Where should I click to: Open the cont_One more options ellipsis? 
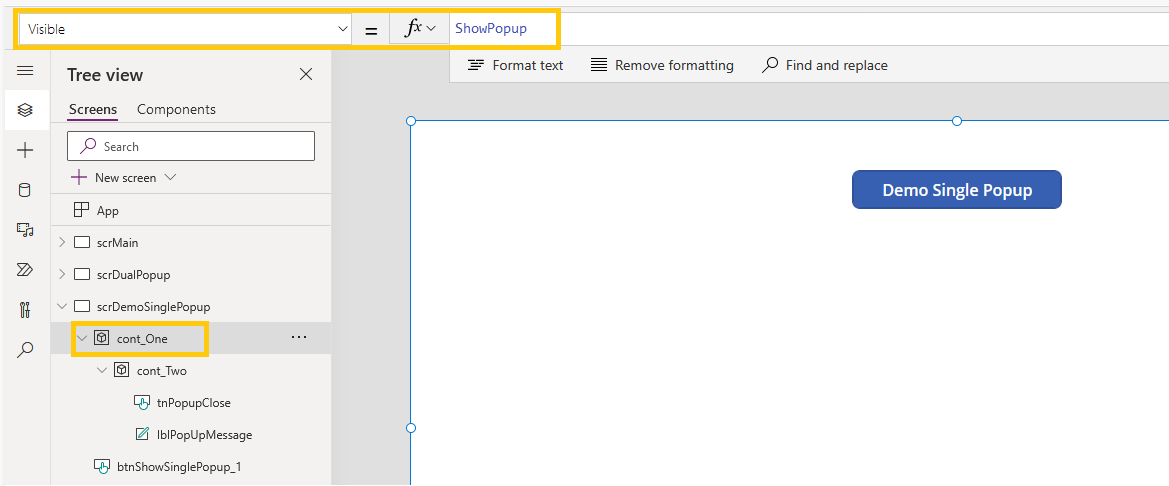[298, 338]
